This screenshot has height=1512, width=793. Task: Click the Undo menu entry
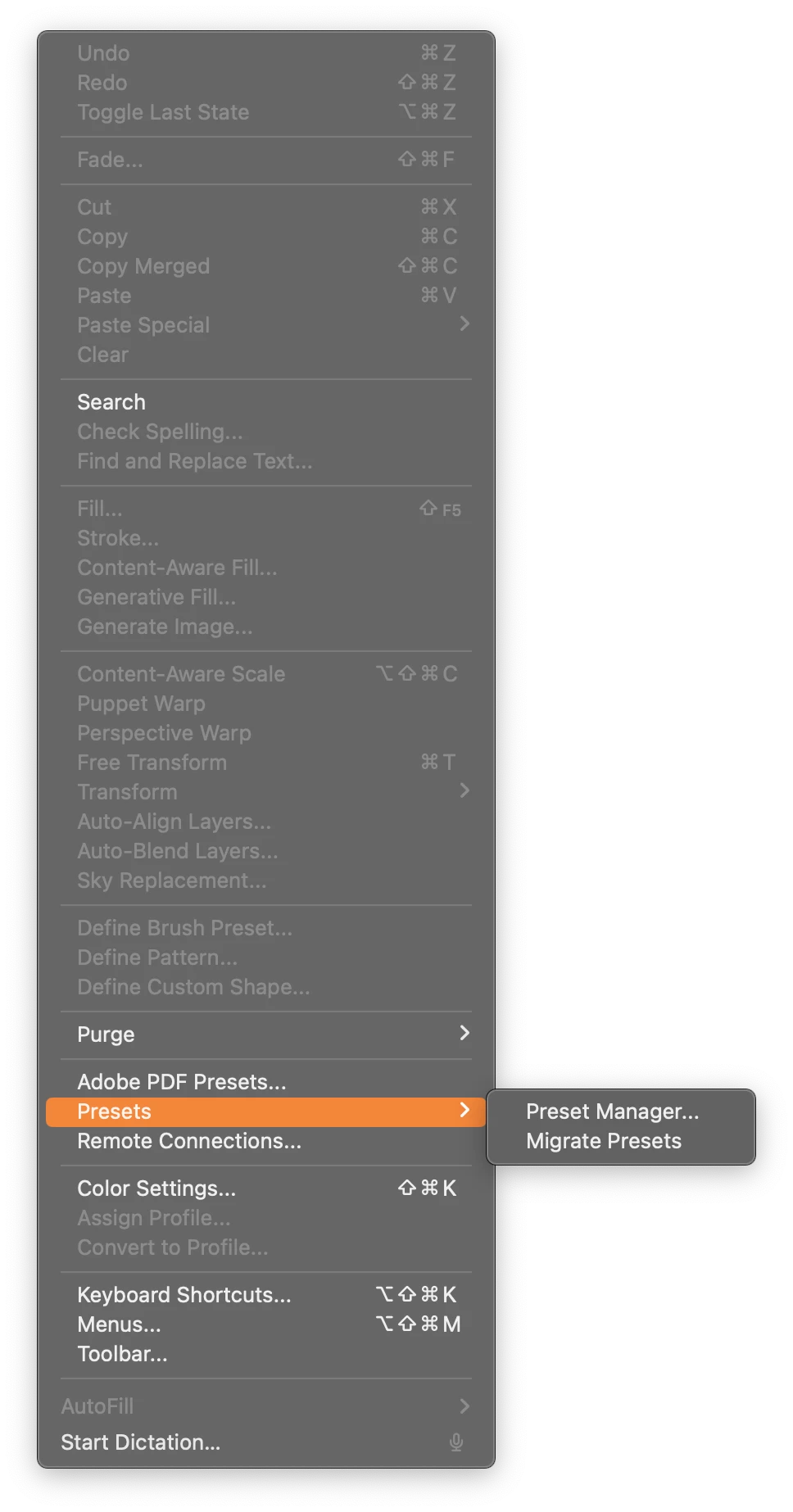103,53
